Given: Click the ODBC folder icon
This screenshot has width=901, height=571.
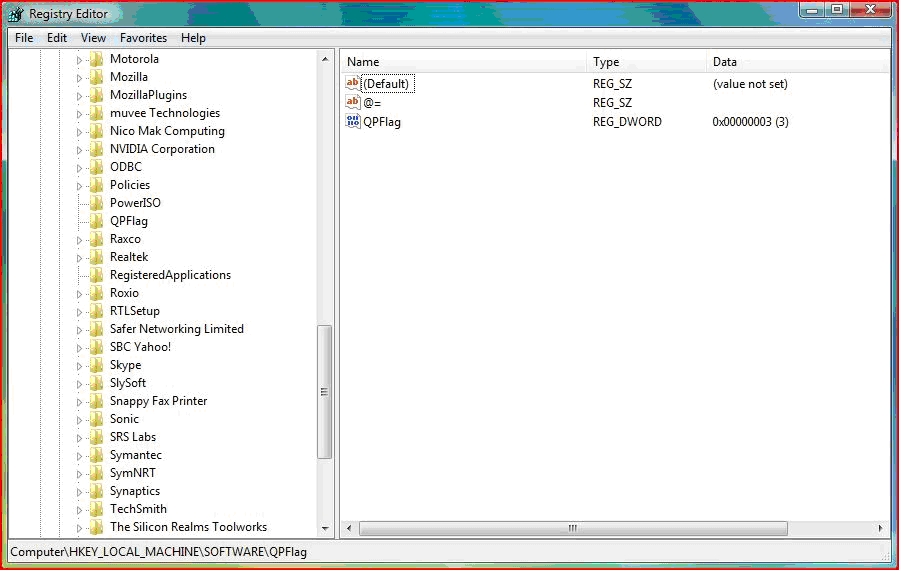Looking at the screenshot, I should [x=97, y=167].
